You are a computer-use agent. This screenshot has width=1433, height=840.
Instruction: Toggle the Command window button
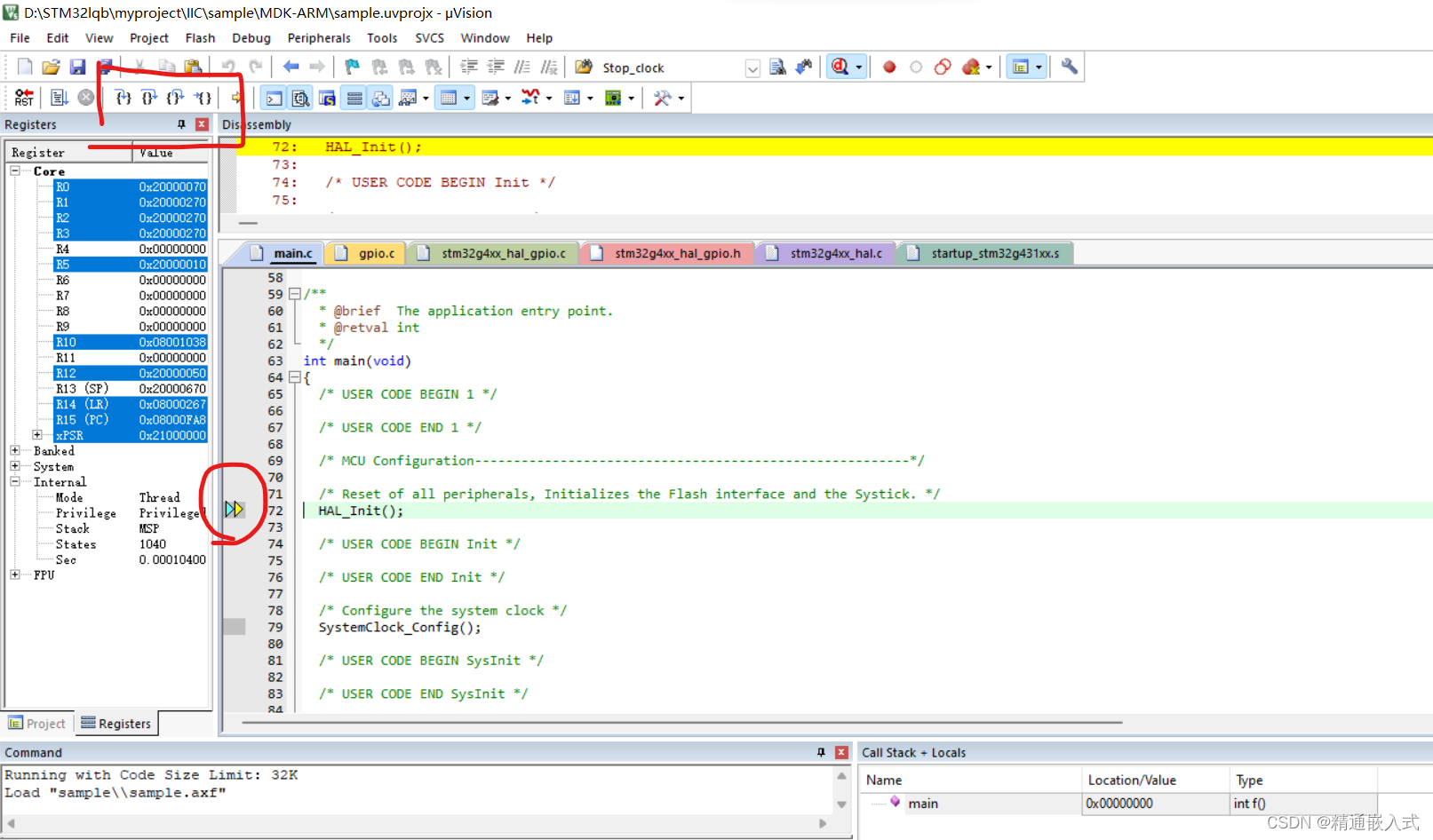[x=275, y=98]
